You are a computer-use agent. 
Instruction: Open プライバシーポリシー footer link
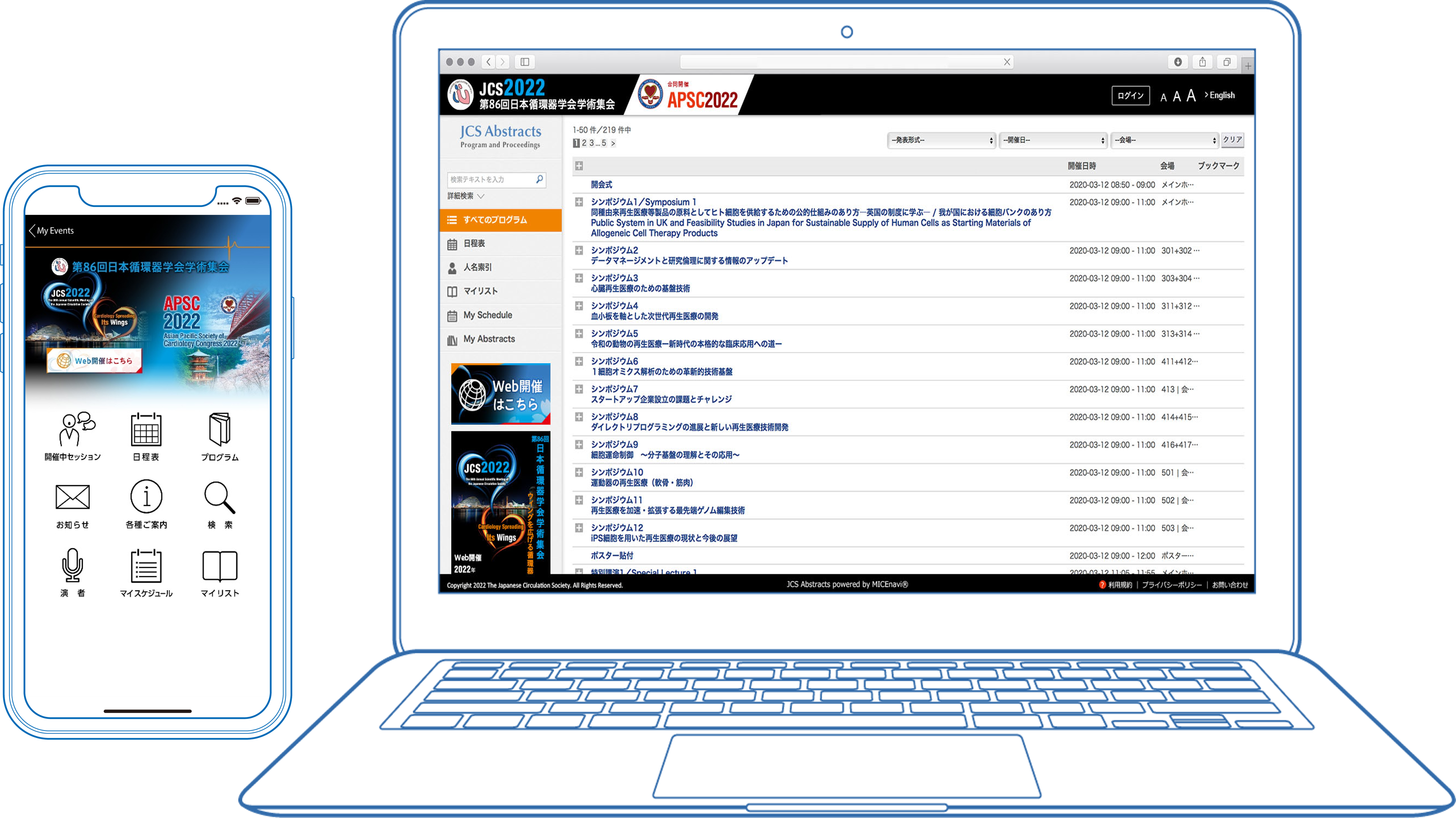tap(1172, 585)
